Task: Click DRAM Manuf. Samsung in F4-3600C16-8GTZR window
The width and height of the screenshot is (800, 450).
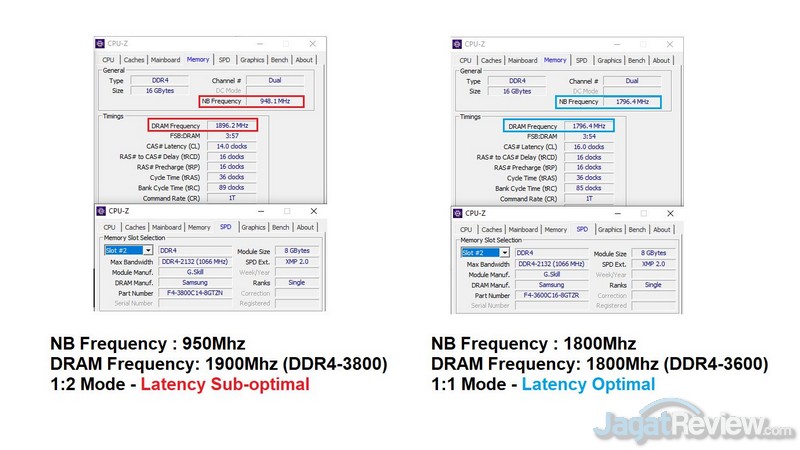Action: tap(552, 285)
